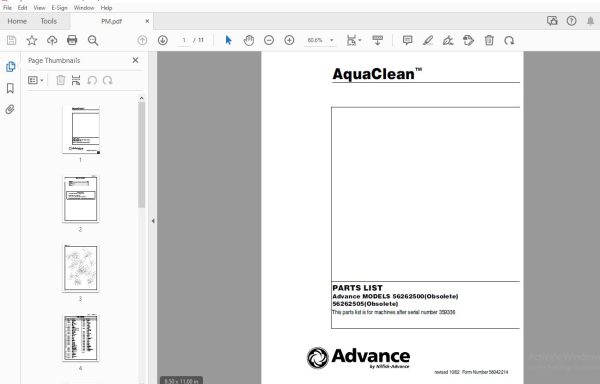Click the AquaClean title text

pos(377,74)
